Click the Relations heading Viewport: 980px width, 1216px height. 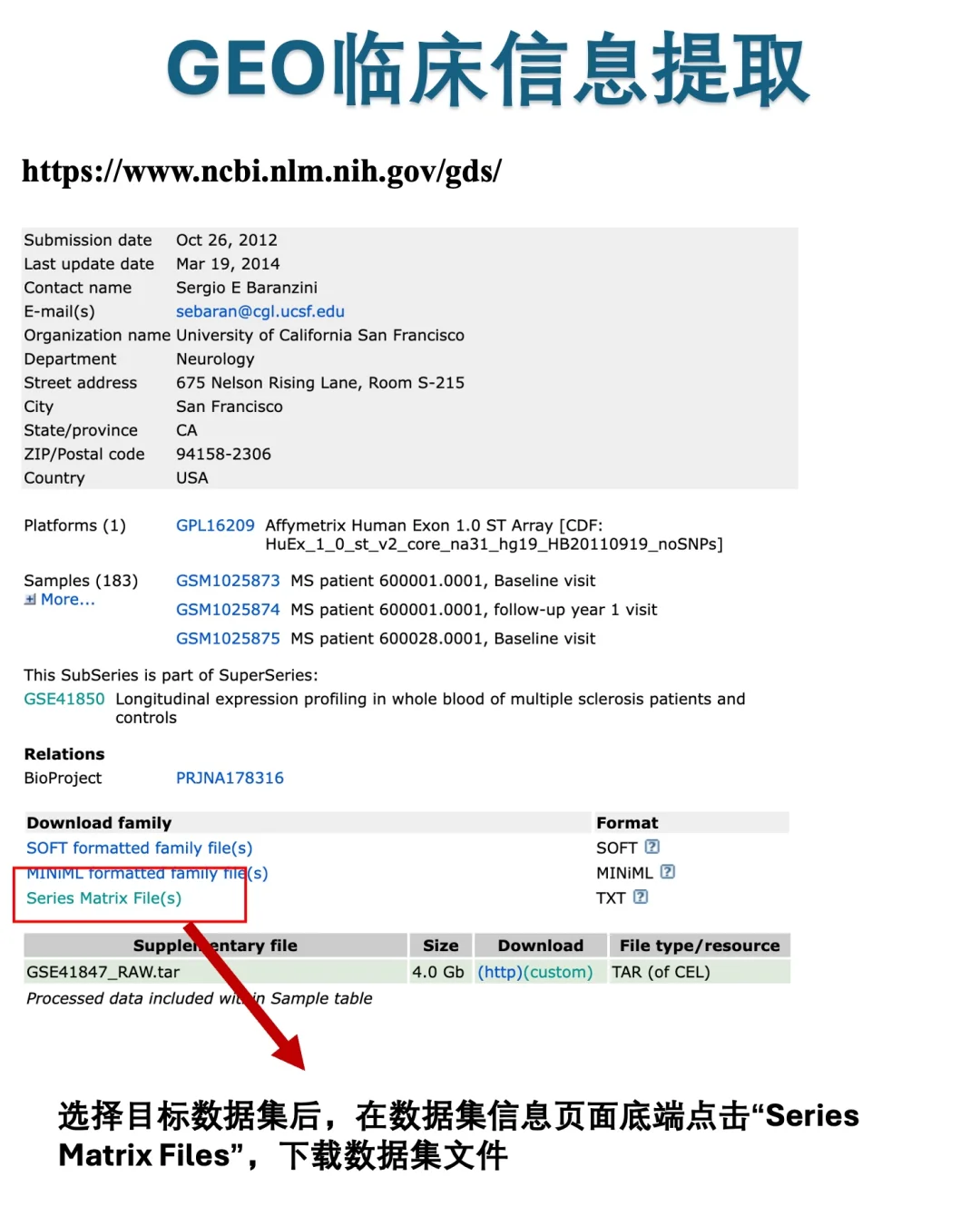pos(64,754)
